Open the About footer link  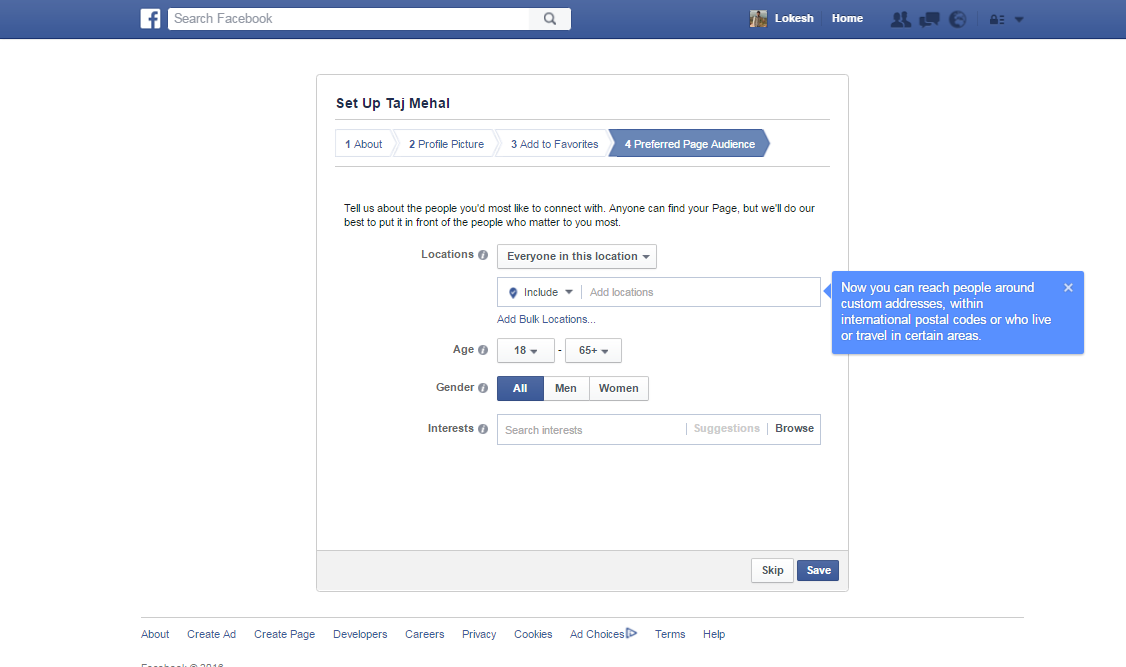coord(155,634)
